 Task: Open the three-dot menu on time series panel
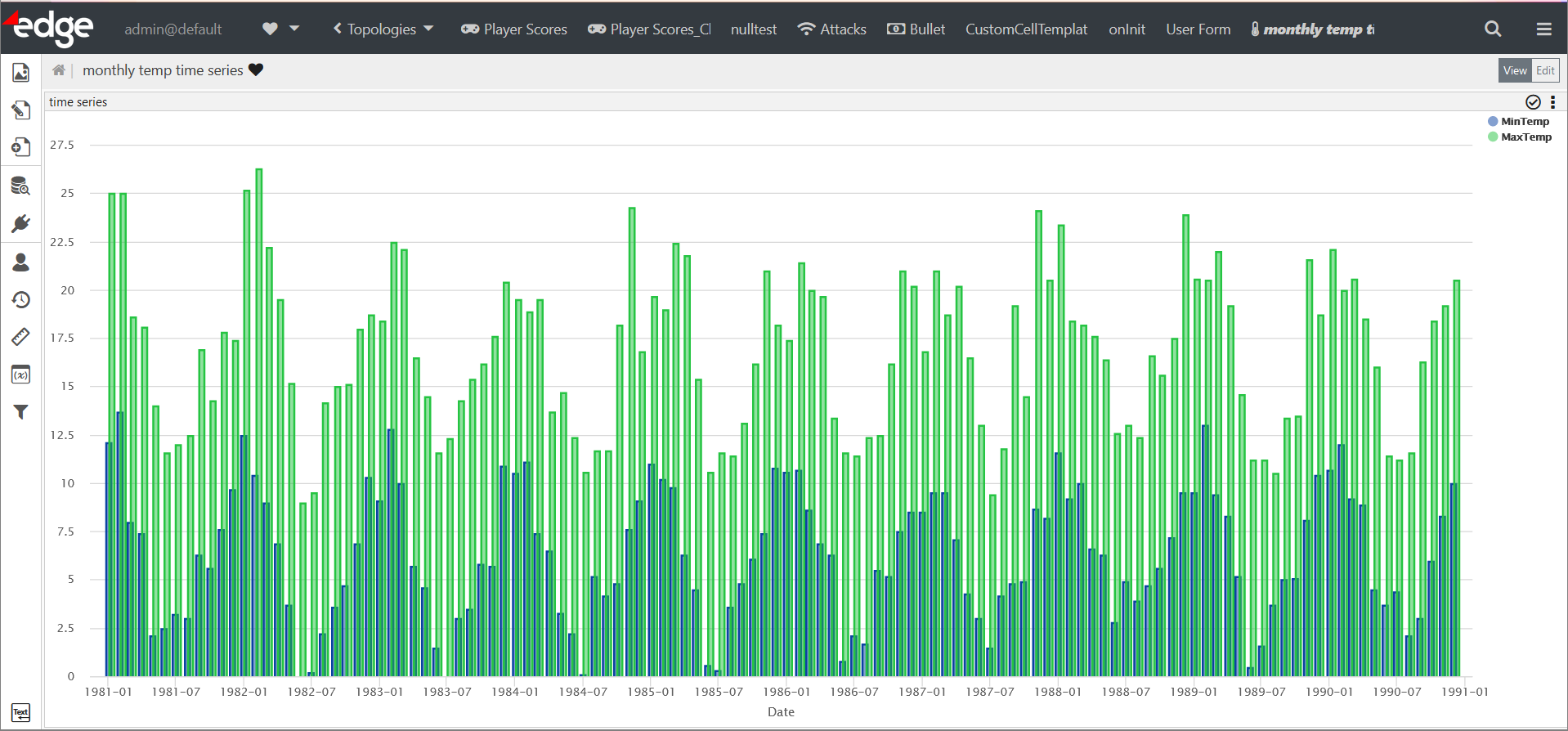click(1553, 102)
